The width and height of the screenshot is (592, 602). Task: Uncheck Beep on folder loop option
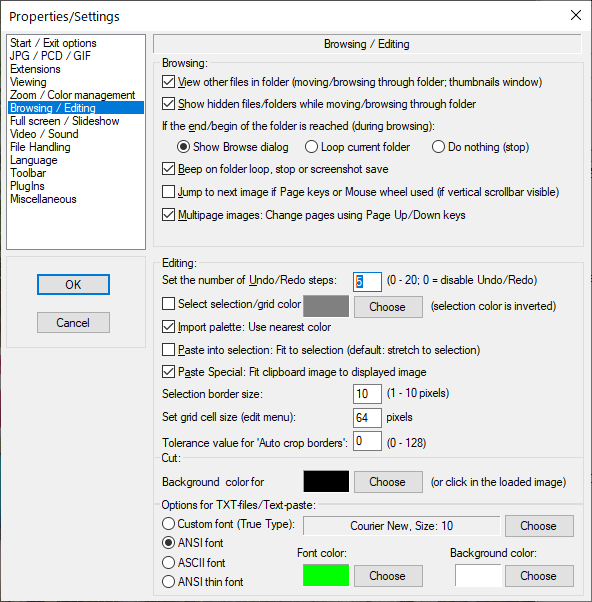pos(168,169)
